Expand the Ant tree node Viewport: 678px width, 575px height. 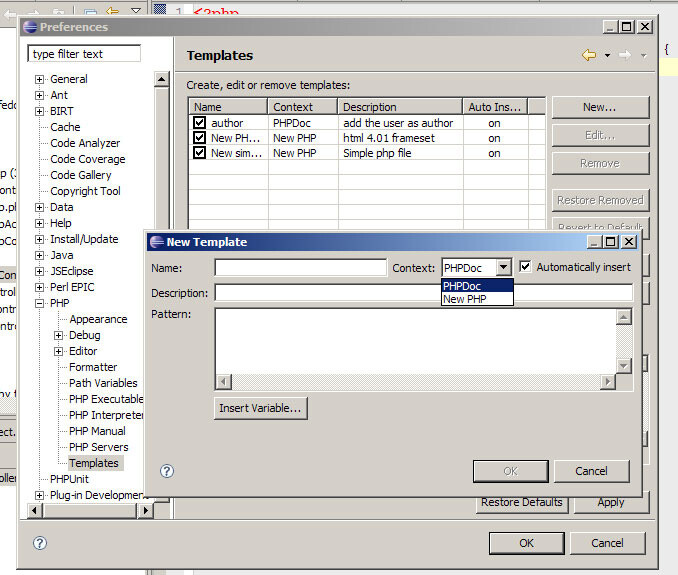(39, 95)
